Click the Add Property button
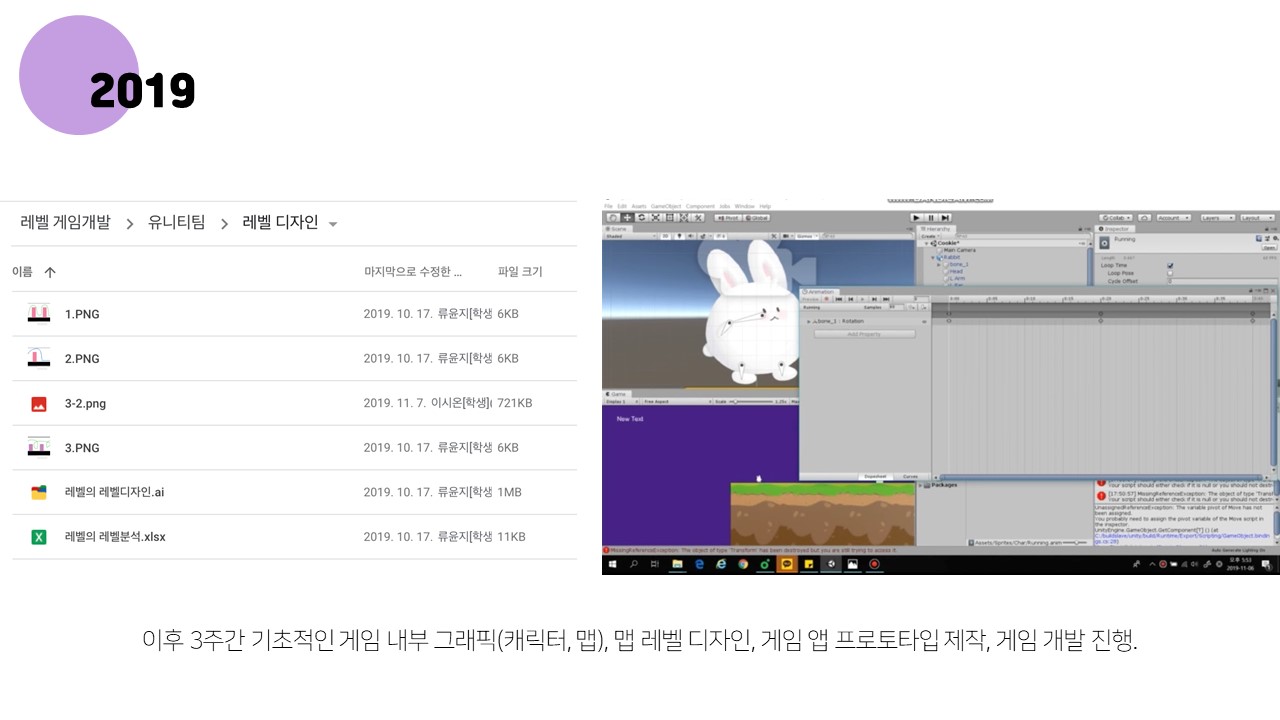This screenshot has width=1280, height=720. click(x=865, y=334)
